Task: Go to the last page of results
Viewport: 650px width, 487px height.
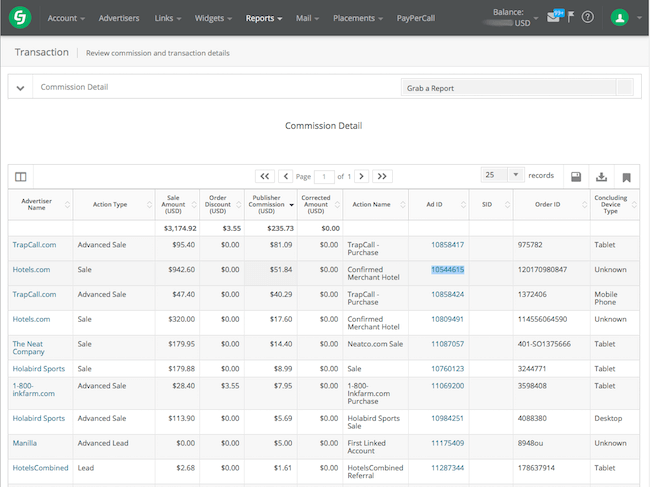Action: point(382,176)
